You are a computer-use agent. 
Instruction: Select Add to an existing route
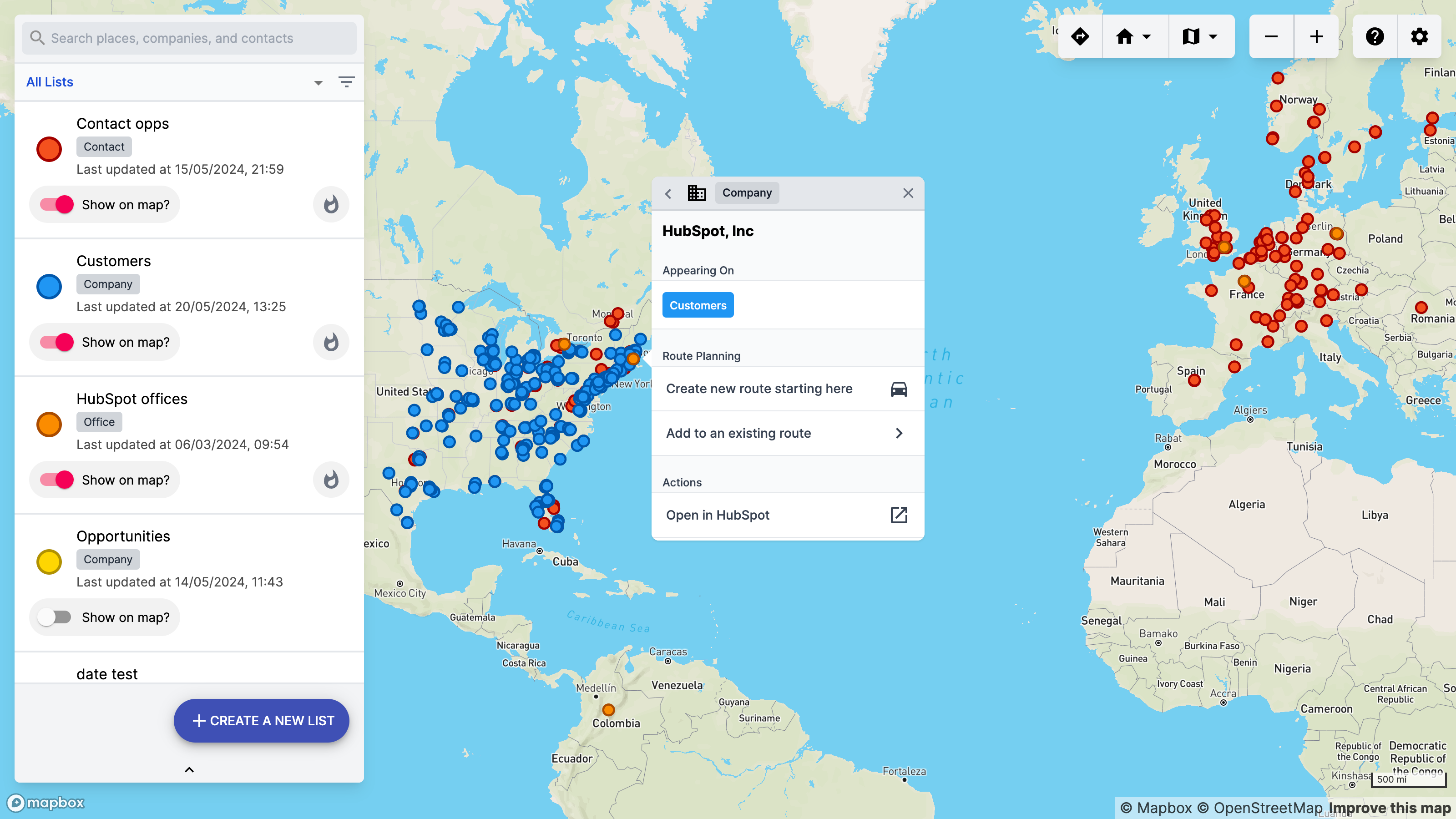(788, 433)
